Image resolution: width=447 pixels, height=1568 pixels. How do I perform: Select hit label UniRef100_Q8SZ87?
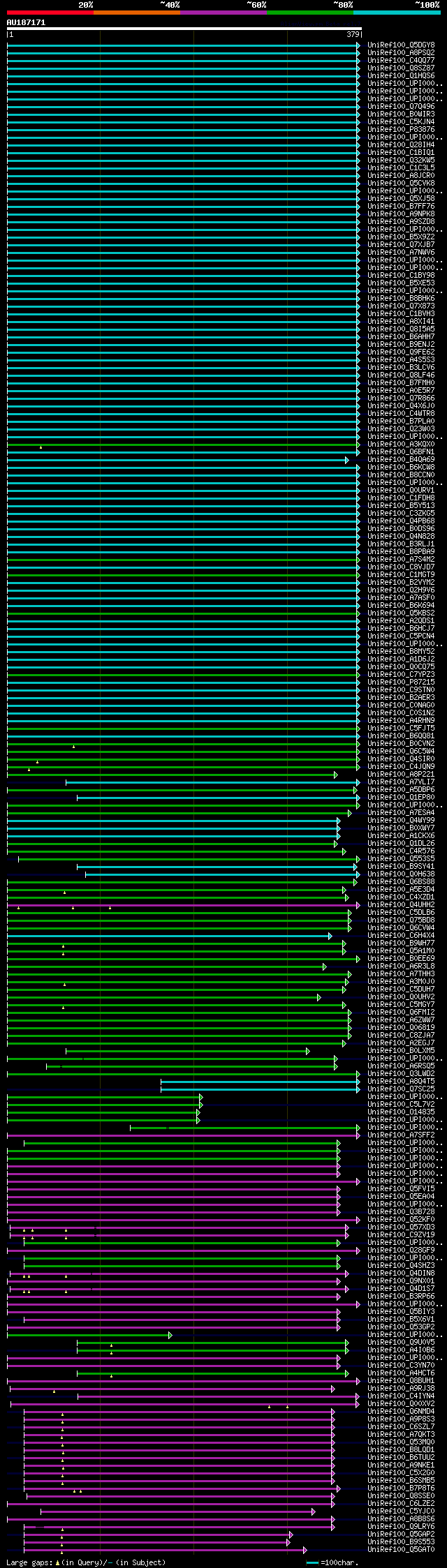tap(401, 68)
